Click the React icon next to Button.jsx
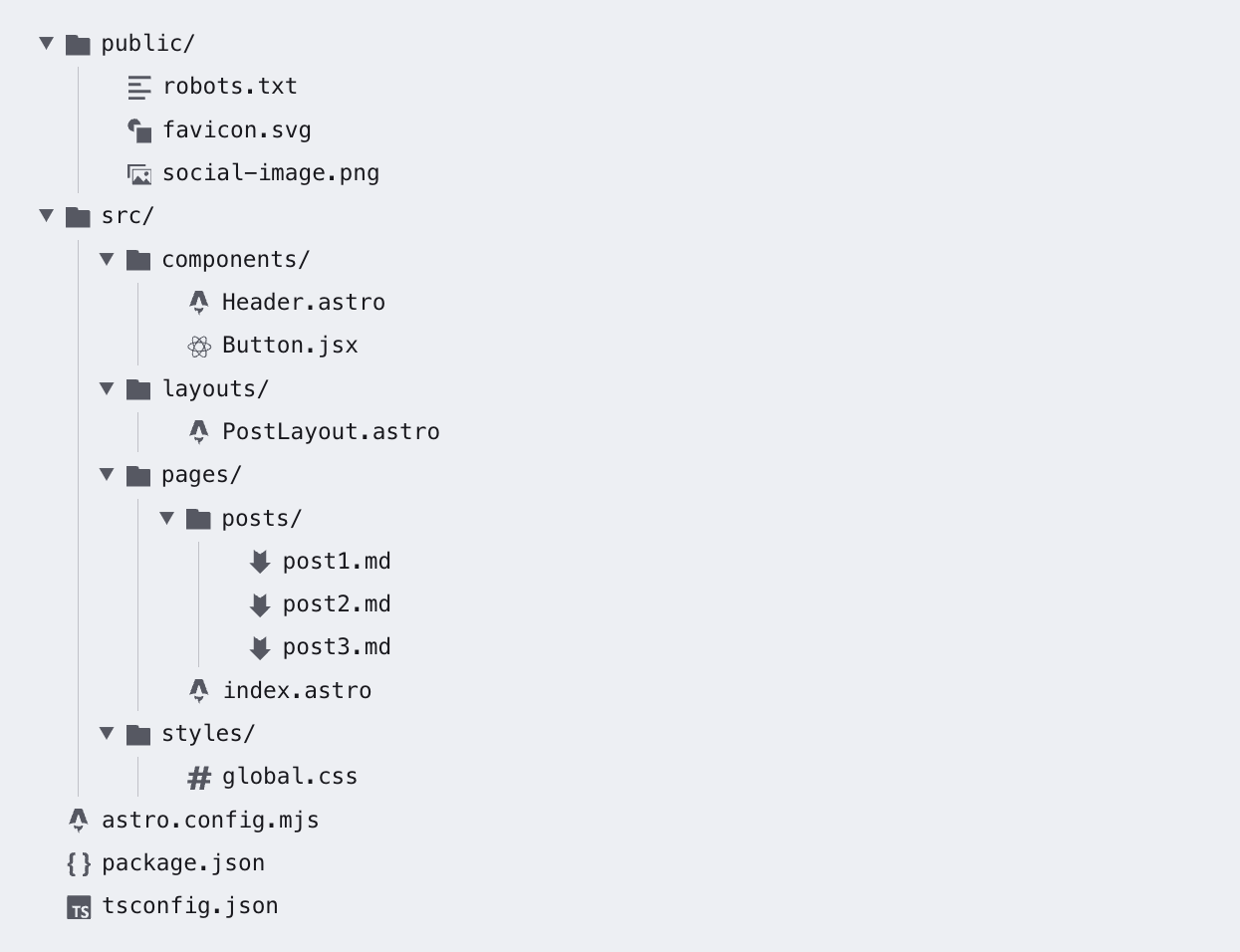The image size is (1240, 952). (199, 346)
